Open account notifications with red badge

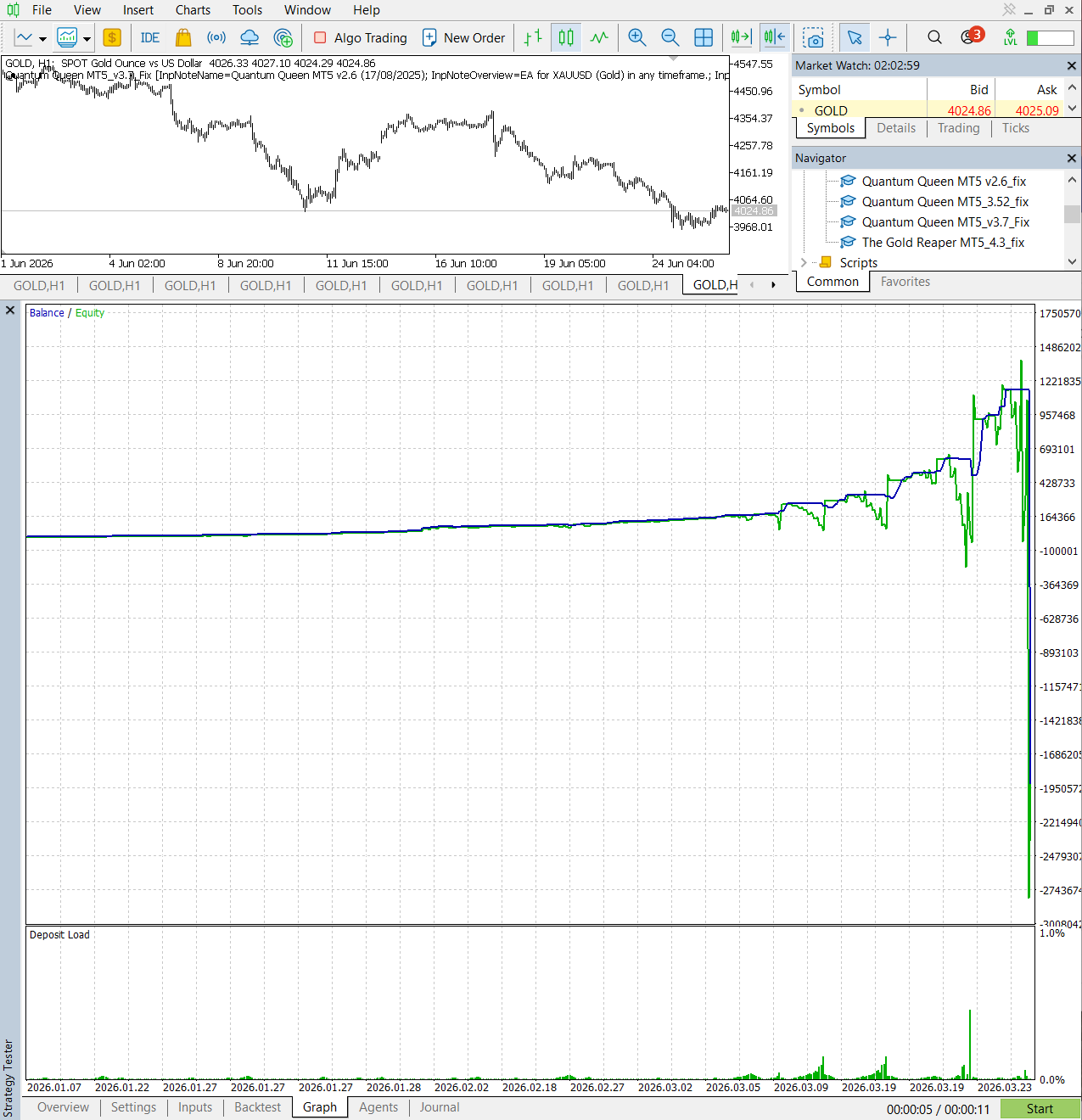point(971,36)
